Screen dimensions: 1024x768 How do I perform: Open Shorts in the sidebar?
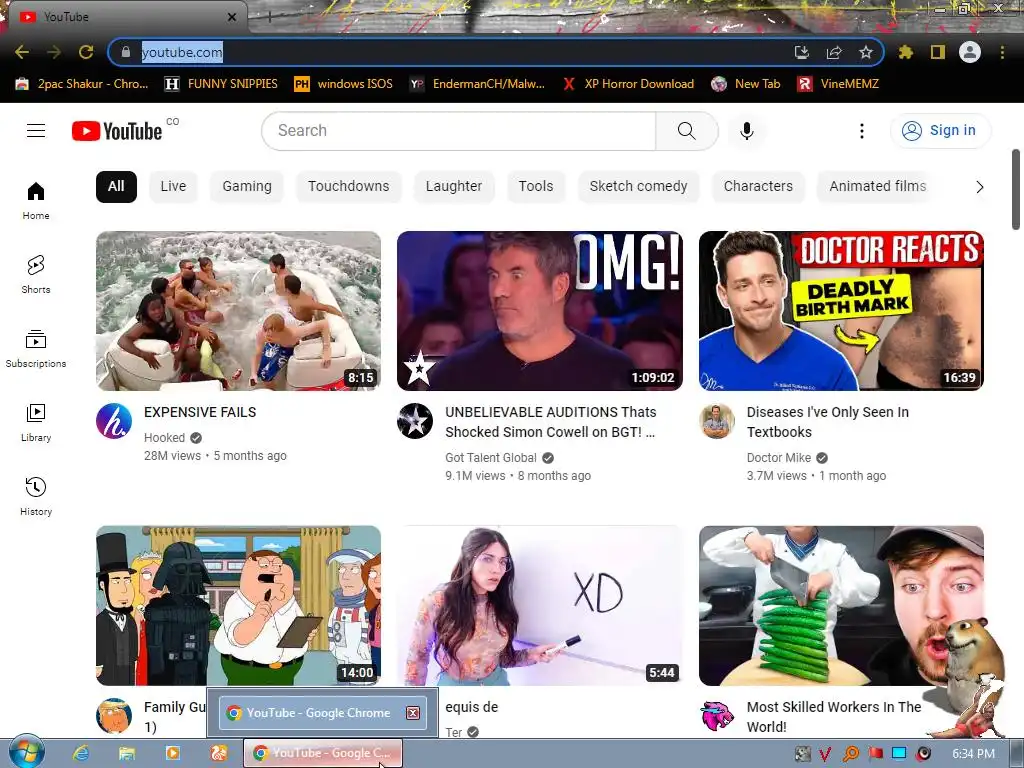36,274
